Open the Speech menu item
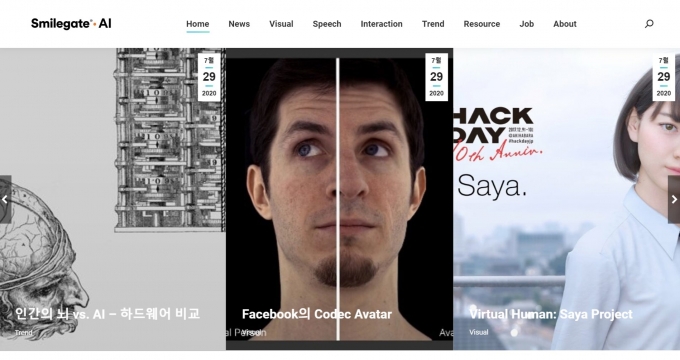680x360 pixels. (327, 24)
